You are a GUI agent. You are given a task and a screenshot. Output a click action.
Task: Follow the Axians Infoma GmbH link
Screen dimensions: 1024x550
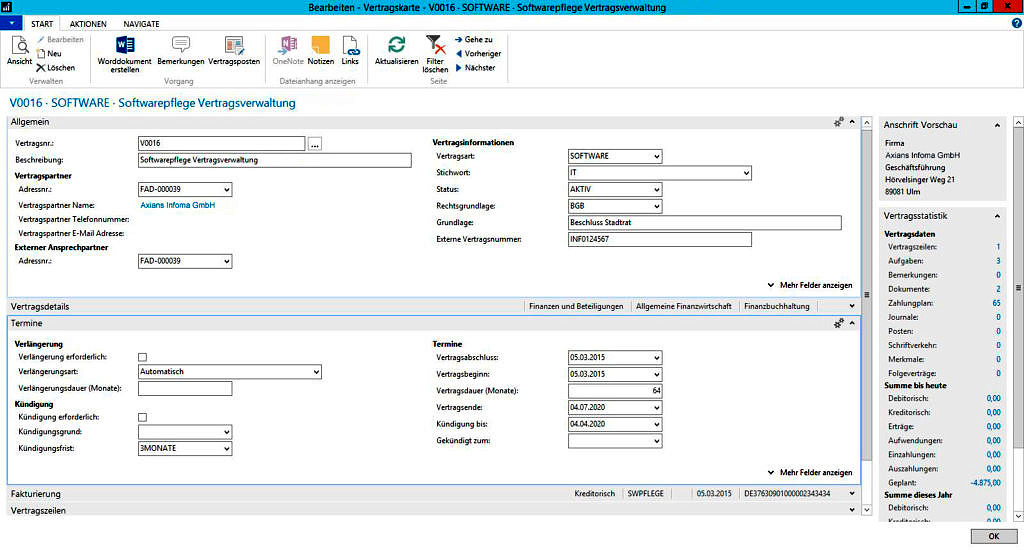coord(177,205)
